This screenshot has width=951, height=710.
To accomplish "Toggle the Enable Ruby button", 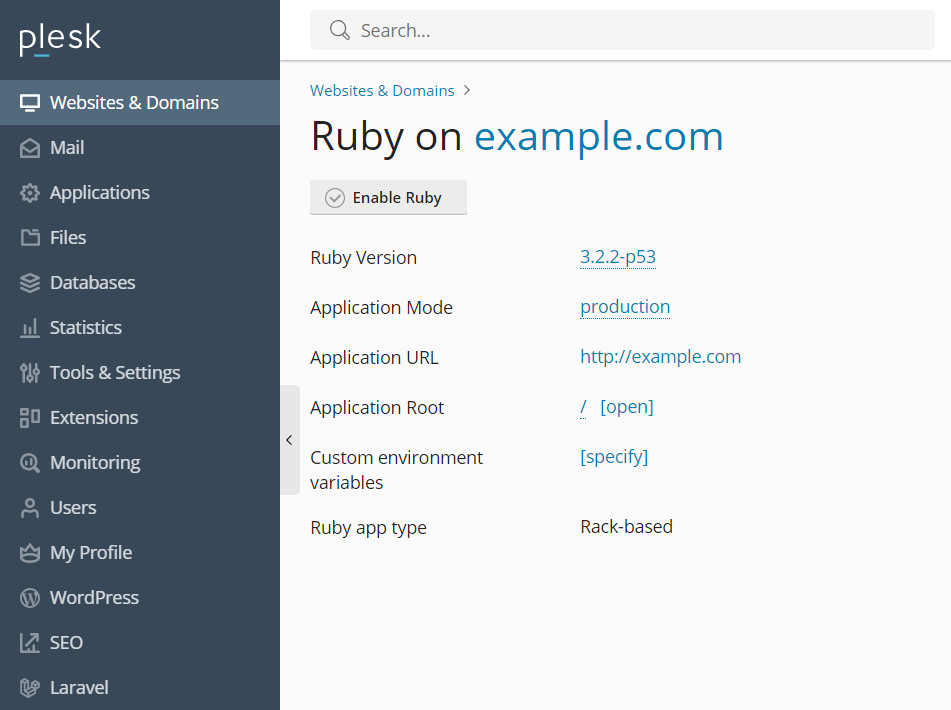I will coord(388,198).
